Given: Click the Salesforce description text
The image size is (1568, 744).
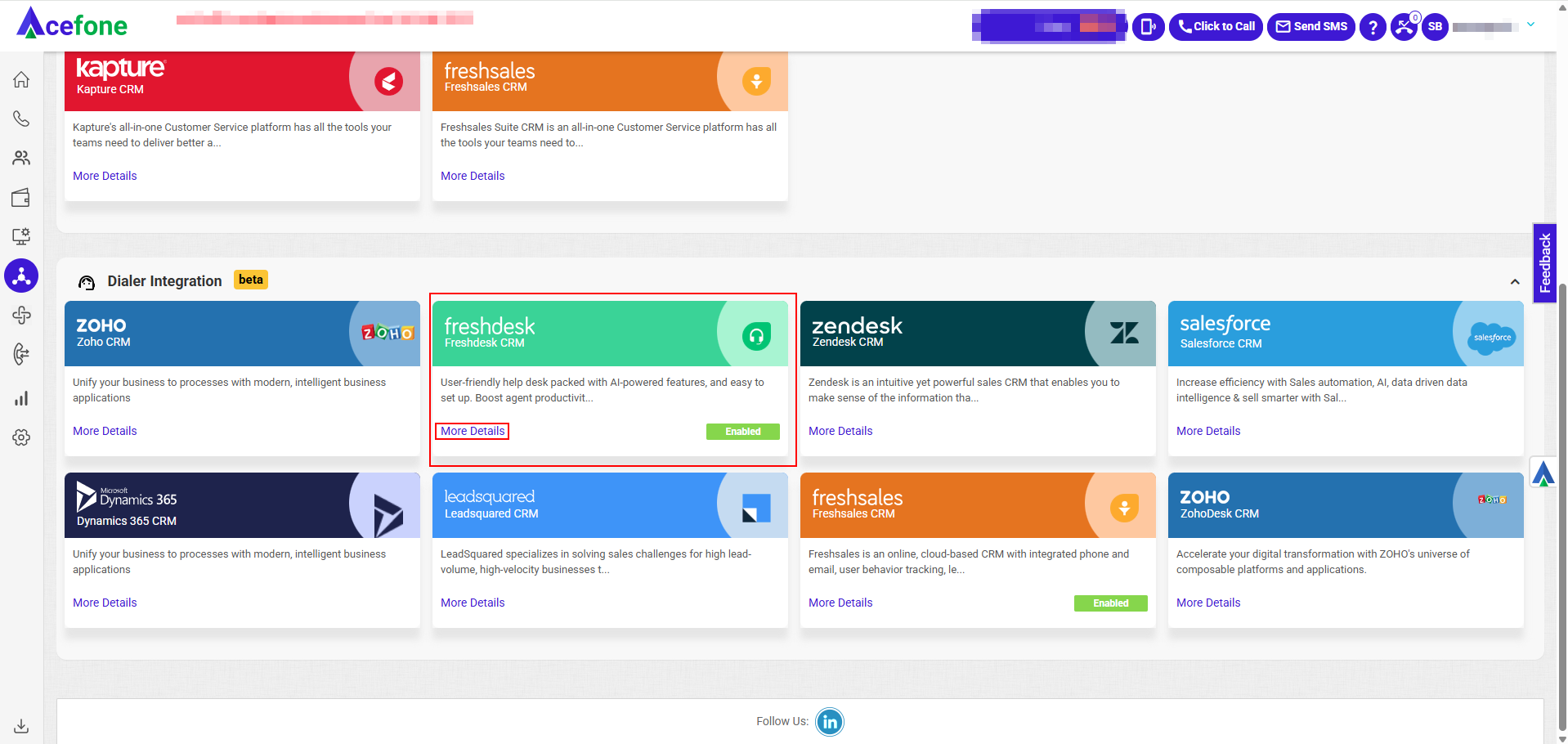Looking at the screenshot, I should (1321, 390).
